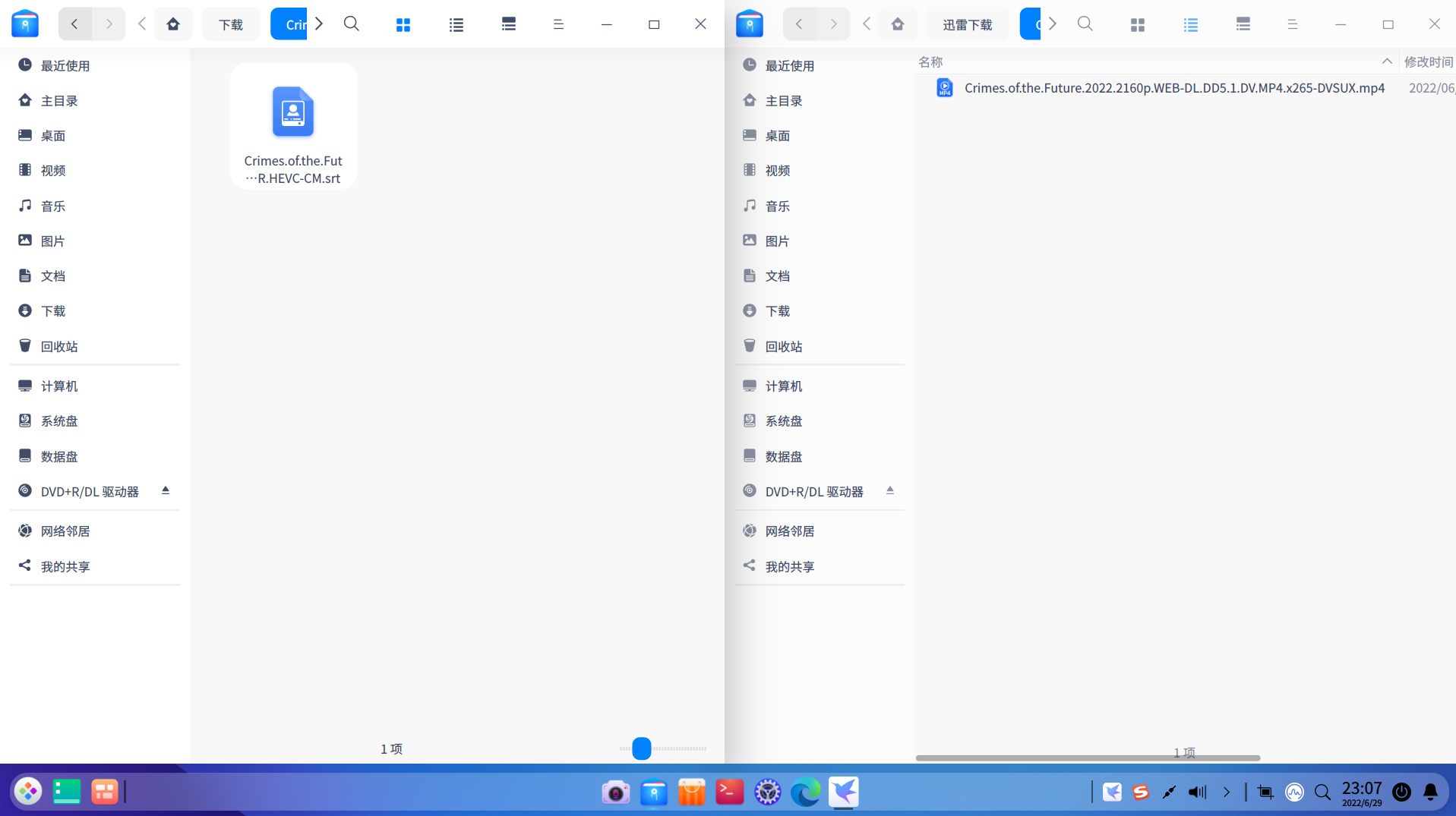The width and height of the screenshot is (1456, 816).
Task: Collapse breadcrumb left arrow in left window
Action: (142, 24)
